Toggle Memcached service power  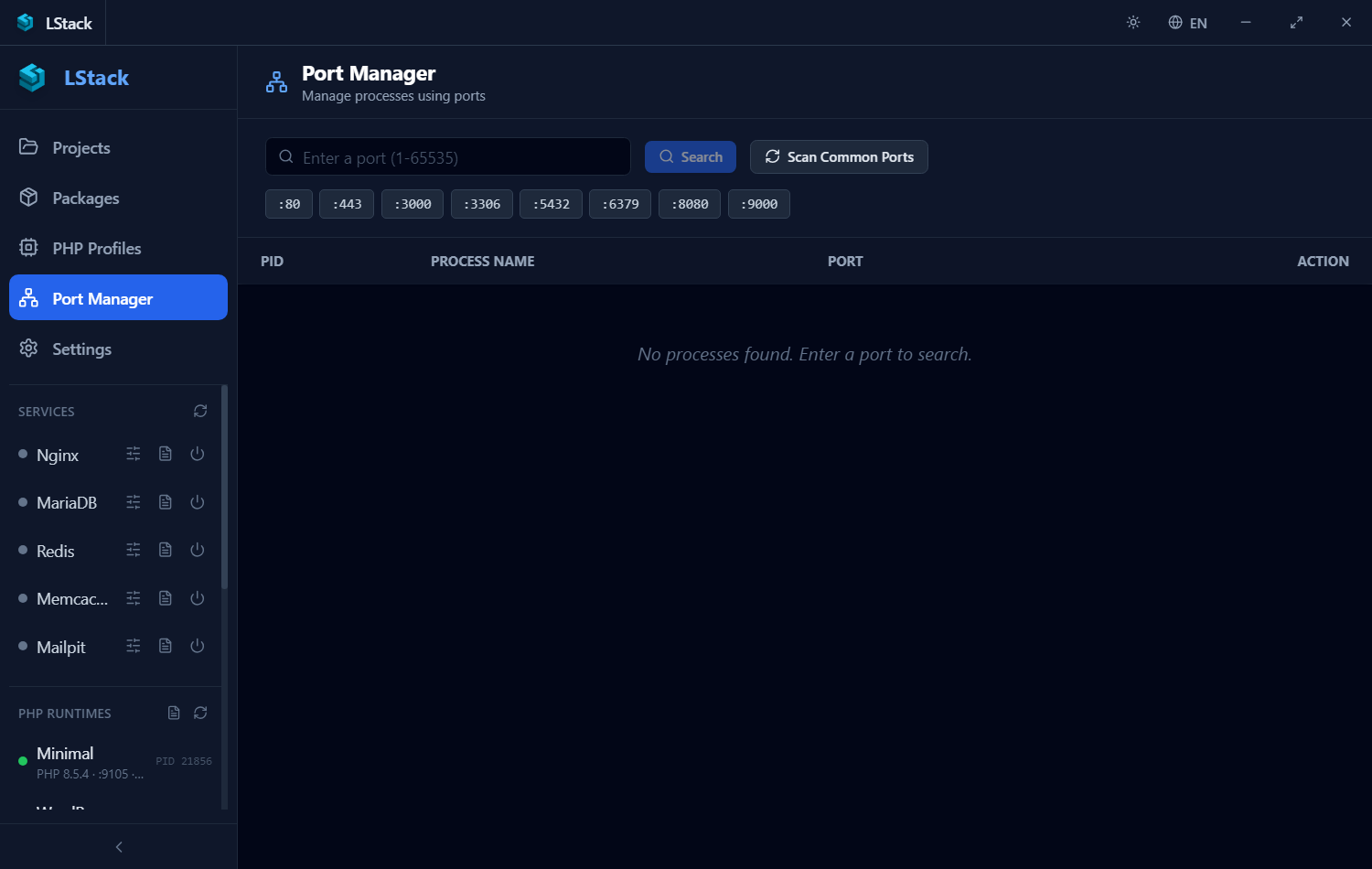pyautogui.click(x=197, y=598)
